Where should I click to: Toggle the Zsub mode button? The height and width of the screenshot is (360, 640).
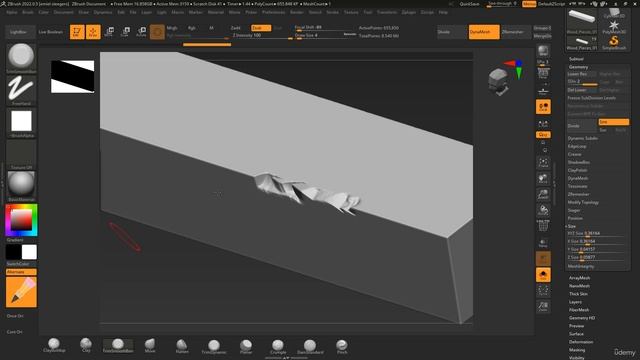(261, 28)
